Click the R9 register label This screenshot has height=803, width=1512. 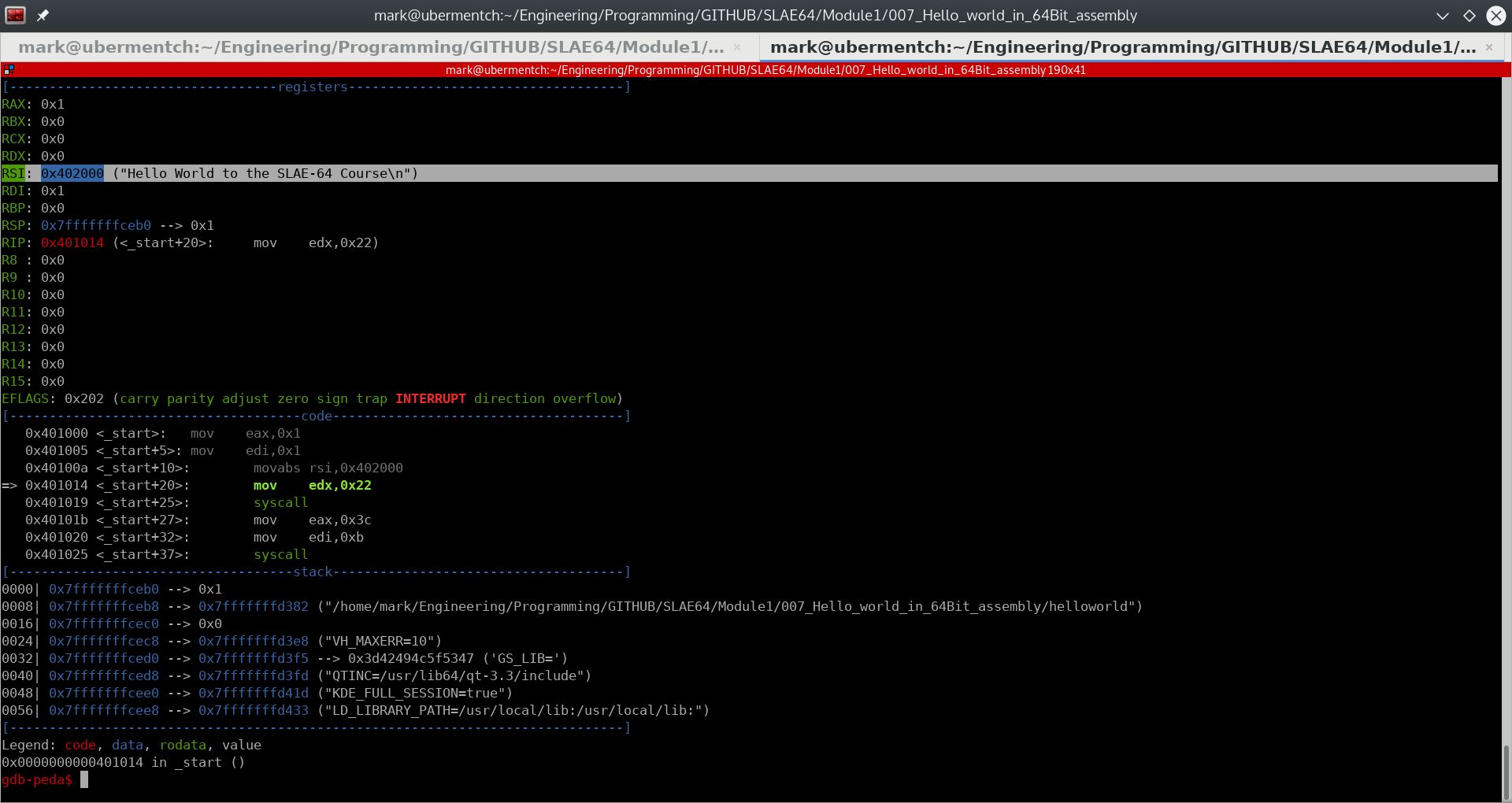tap(9, 277)
